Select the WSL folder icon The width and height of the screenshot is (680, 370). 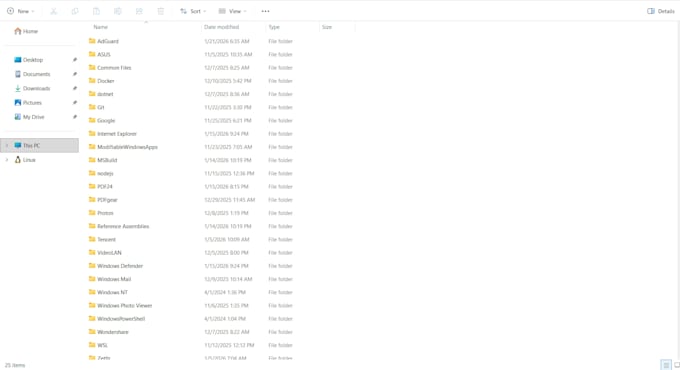click(x=92, y=345)
